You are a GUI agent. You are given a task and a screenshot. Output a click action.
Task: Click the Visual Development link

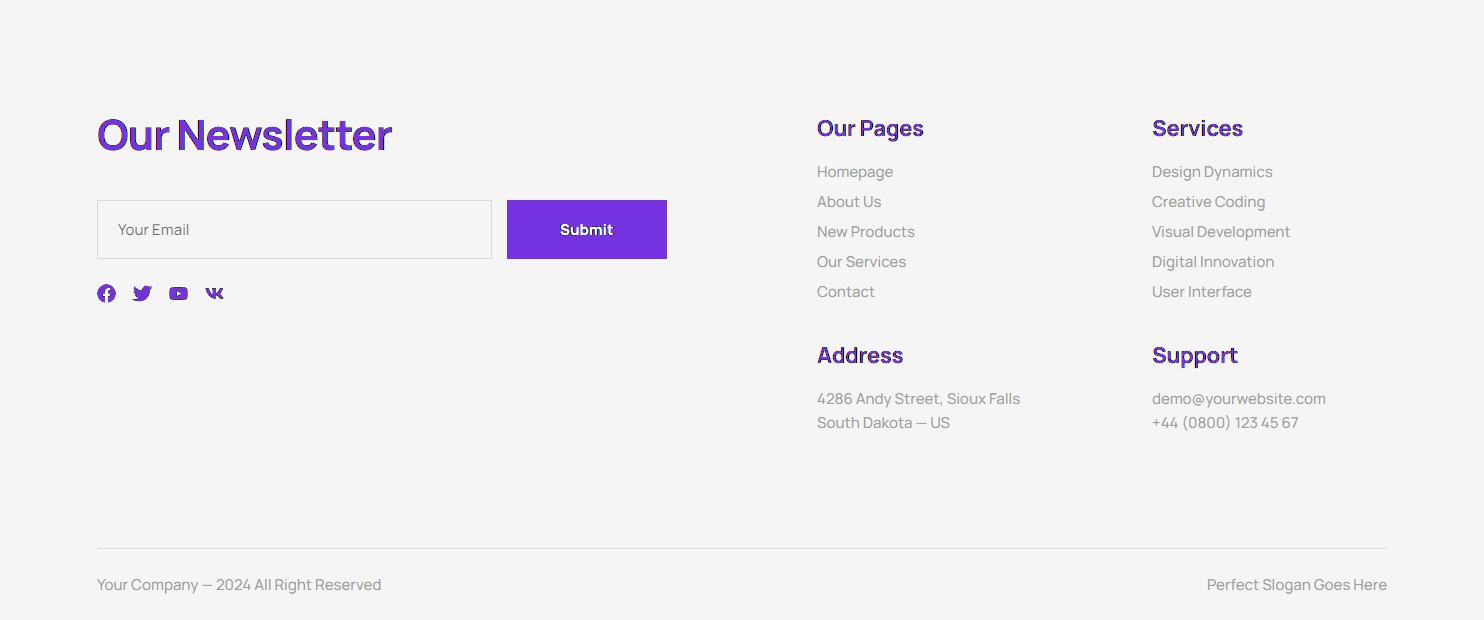(x=1221, y=231)
